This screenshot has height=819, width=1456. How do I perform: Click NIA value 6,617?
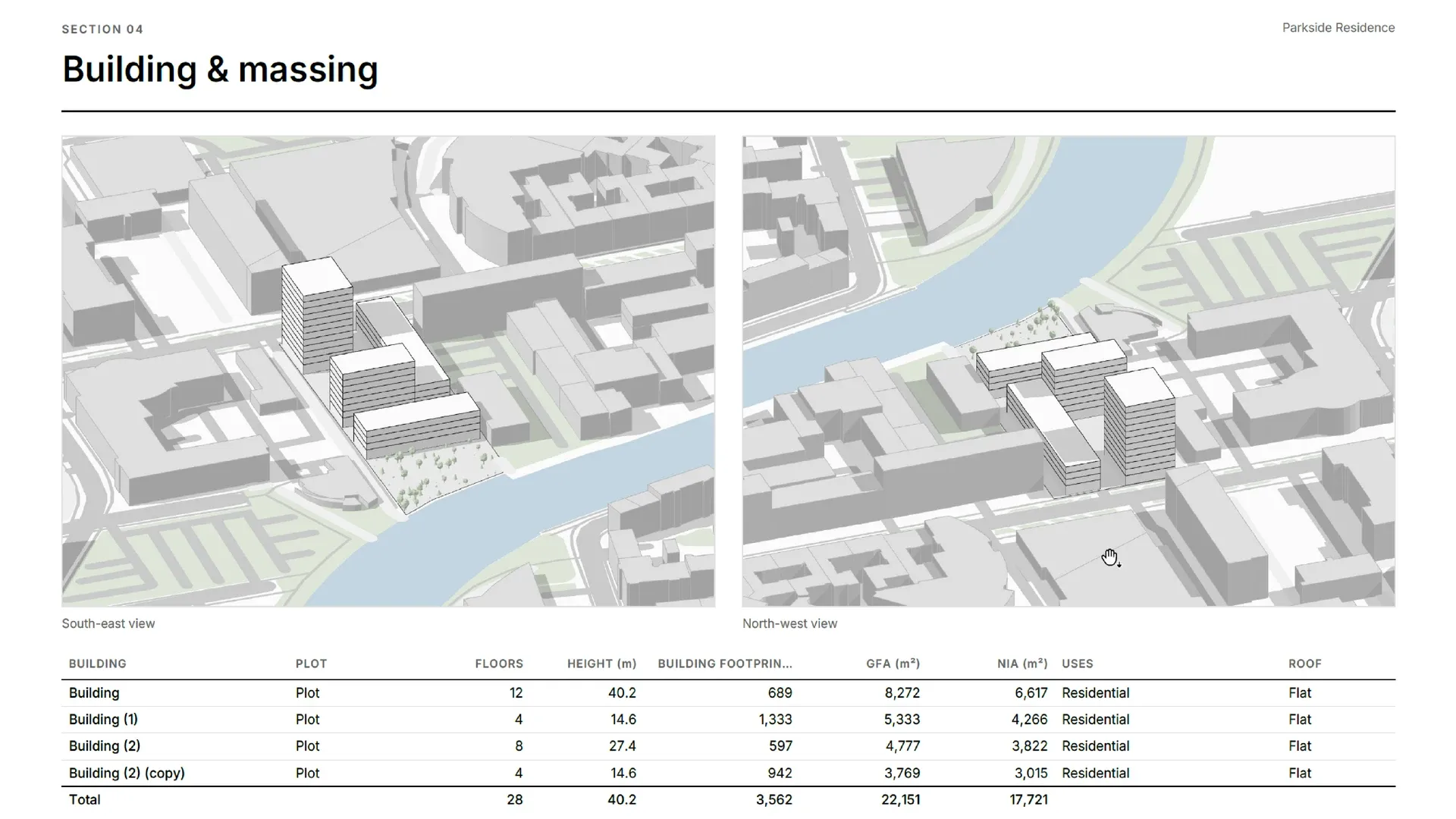tap(1031, 693)
